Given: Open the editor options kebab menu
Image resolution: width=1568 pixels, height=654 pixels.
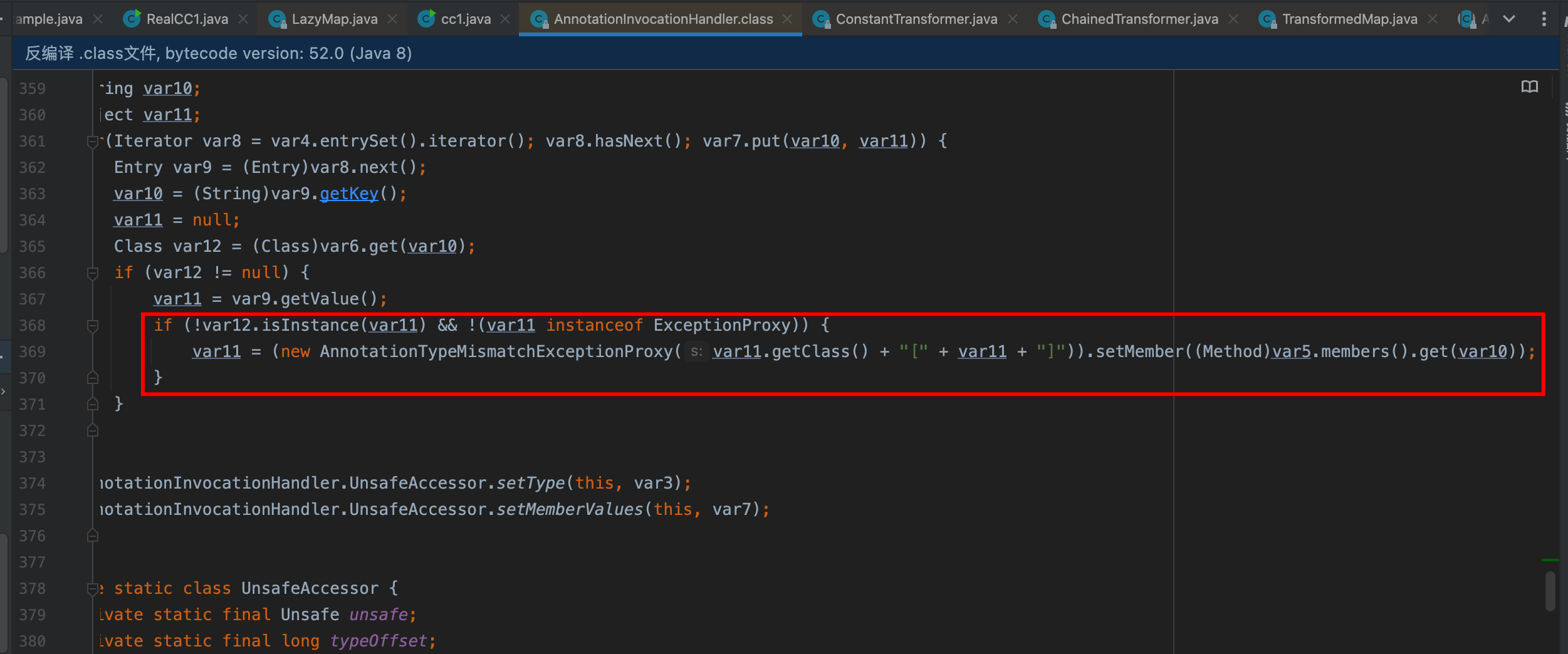Looking at the screenshot, I should coord(1545,18).
